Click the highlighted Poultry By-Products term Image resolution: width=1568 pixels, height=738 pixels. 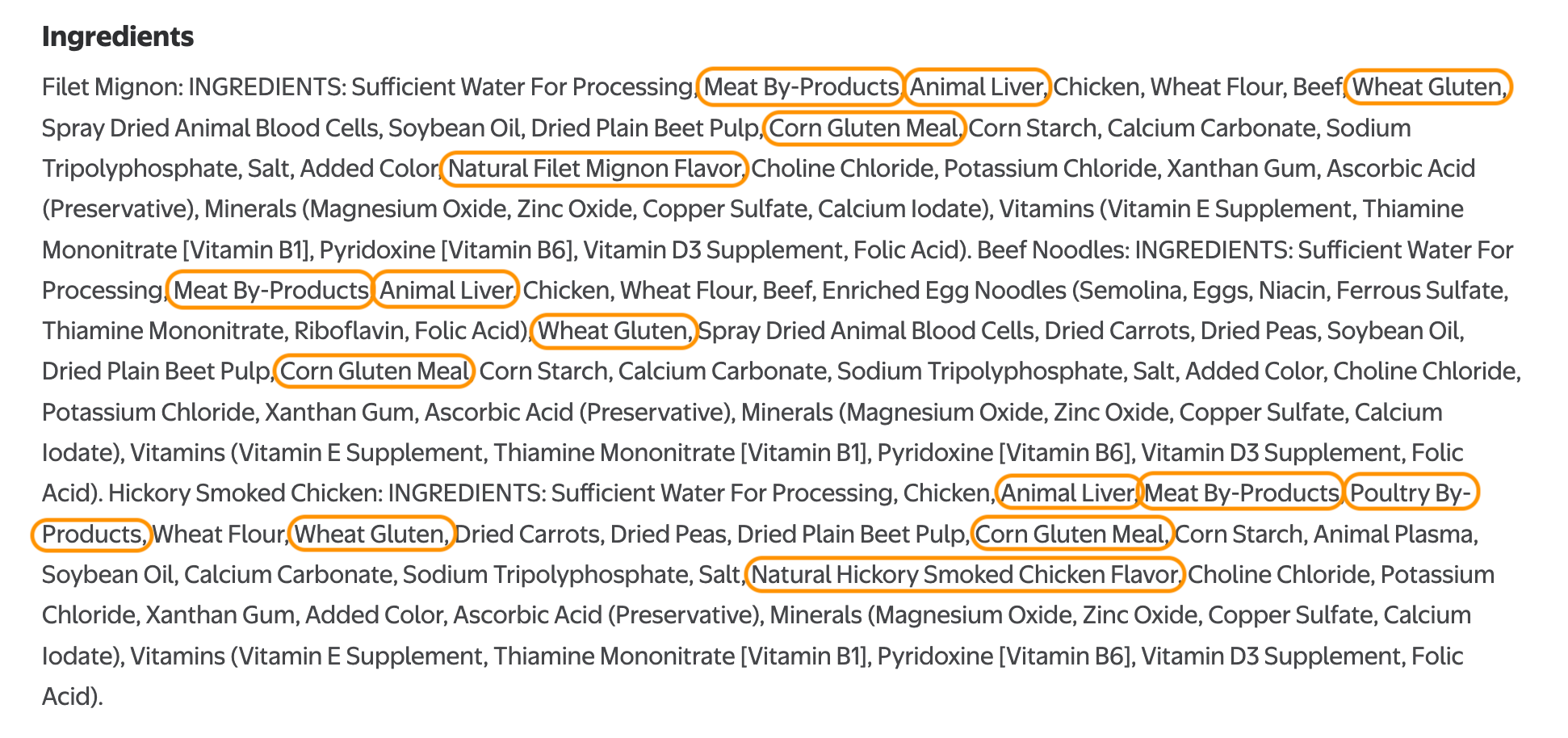pyautogui.click(x=1411, y=493)
